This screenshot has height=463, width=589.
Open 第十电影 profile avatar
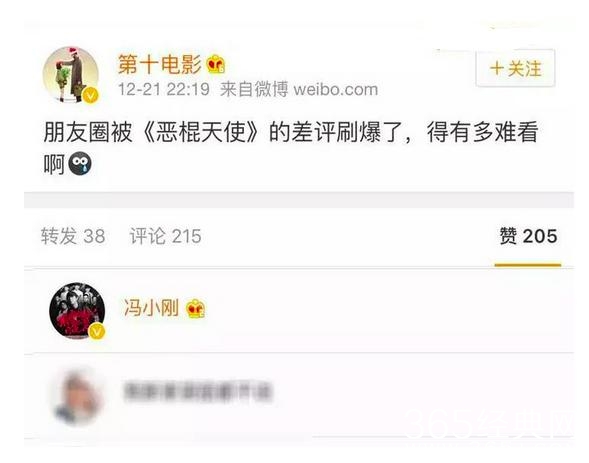71,75
